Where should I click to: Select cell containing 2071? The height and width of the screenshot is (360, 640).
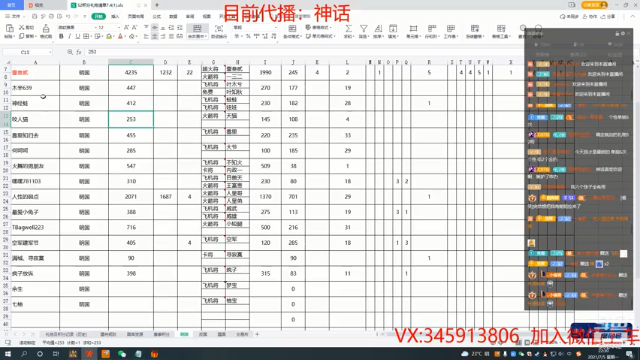[x=131, y=196]
